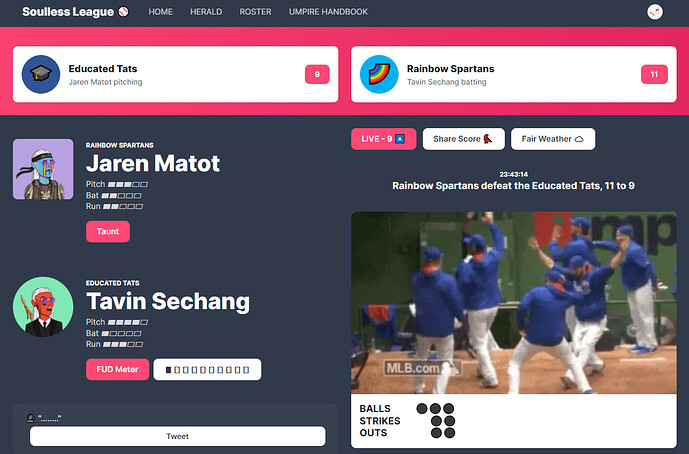This screenshot has width=689, height=454.
Task: Taunt Jaren Matot with the Taunt button
Action: coord(108,232)
